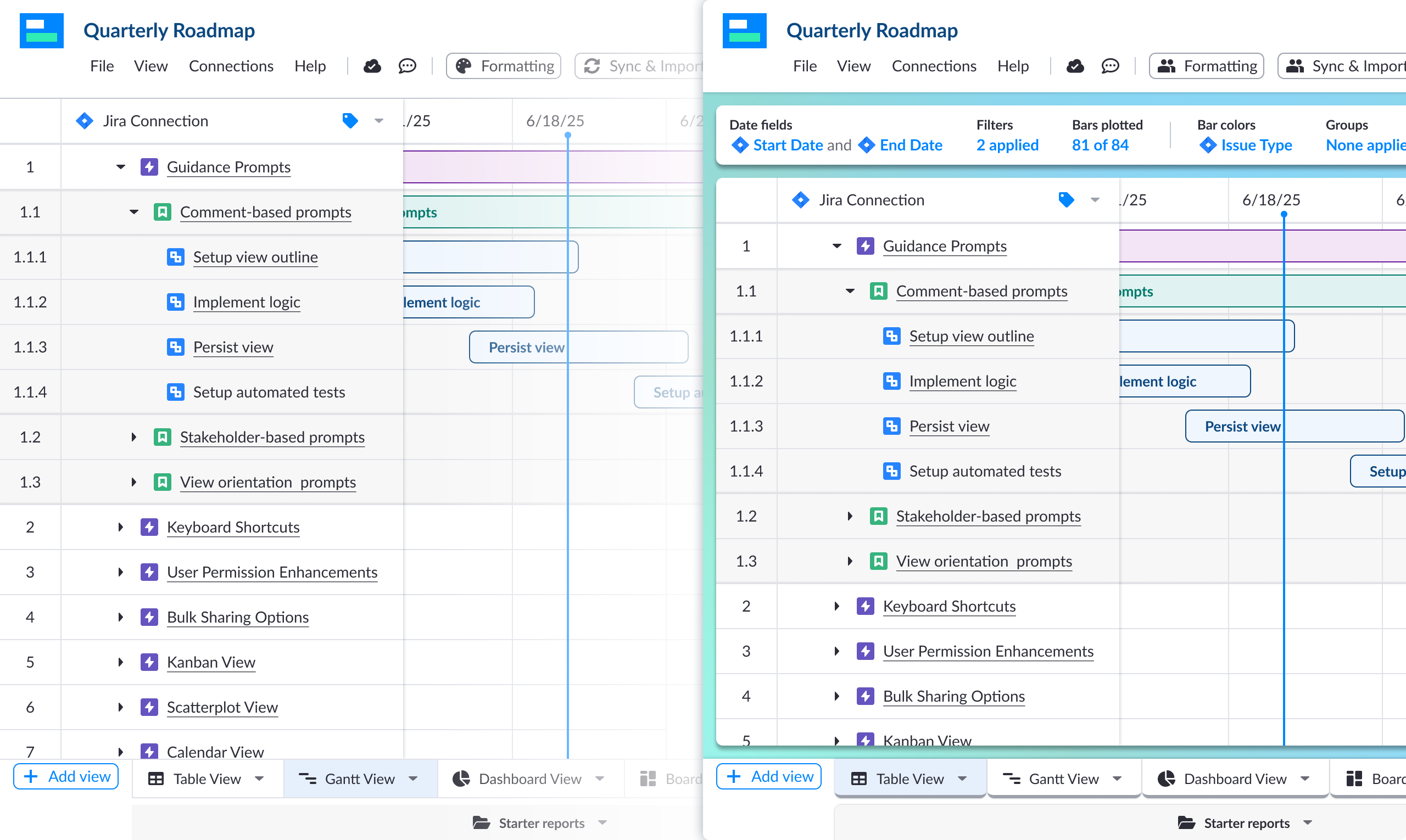
Task: Click the subtask icon next to Setup view outline
Action: (176, 256)
